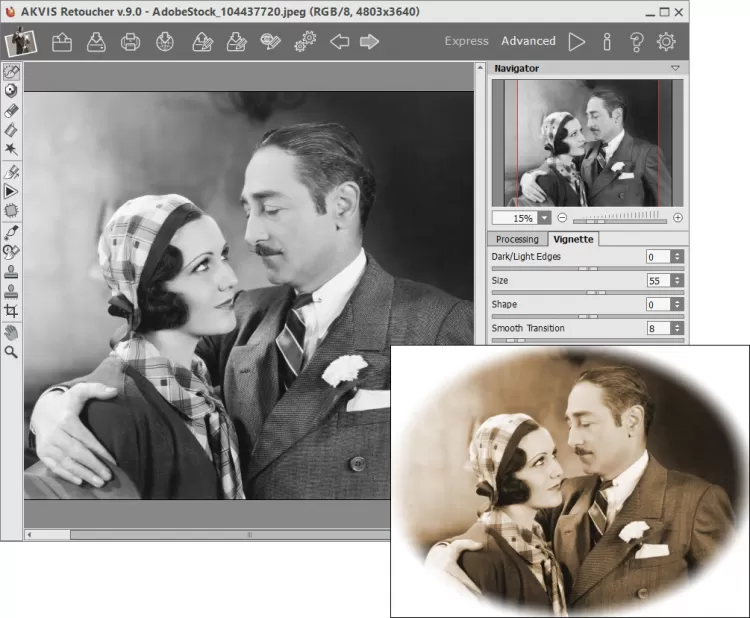Select the Hand tool
The height and width of the screenshot is (618, 750).
(x=11, y=332)
